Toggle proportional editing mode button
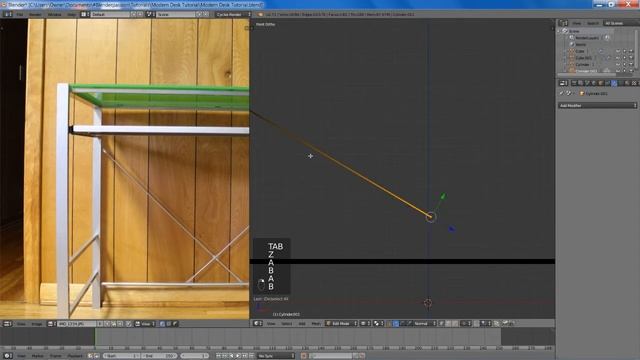 pyautogui.click(x=467, y=323)
